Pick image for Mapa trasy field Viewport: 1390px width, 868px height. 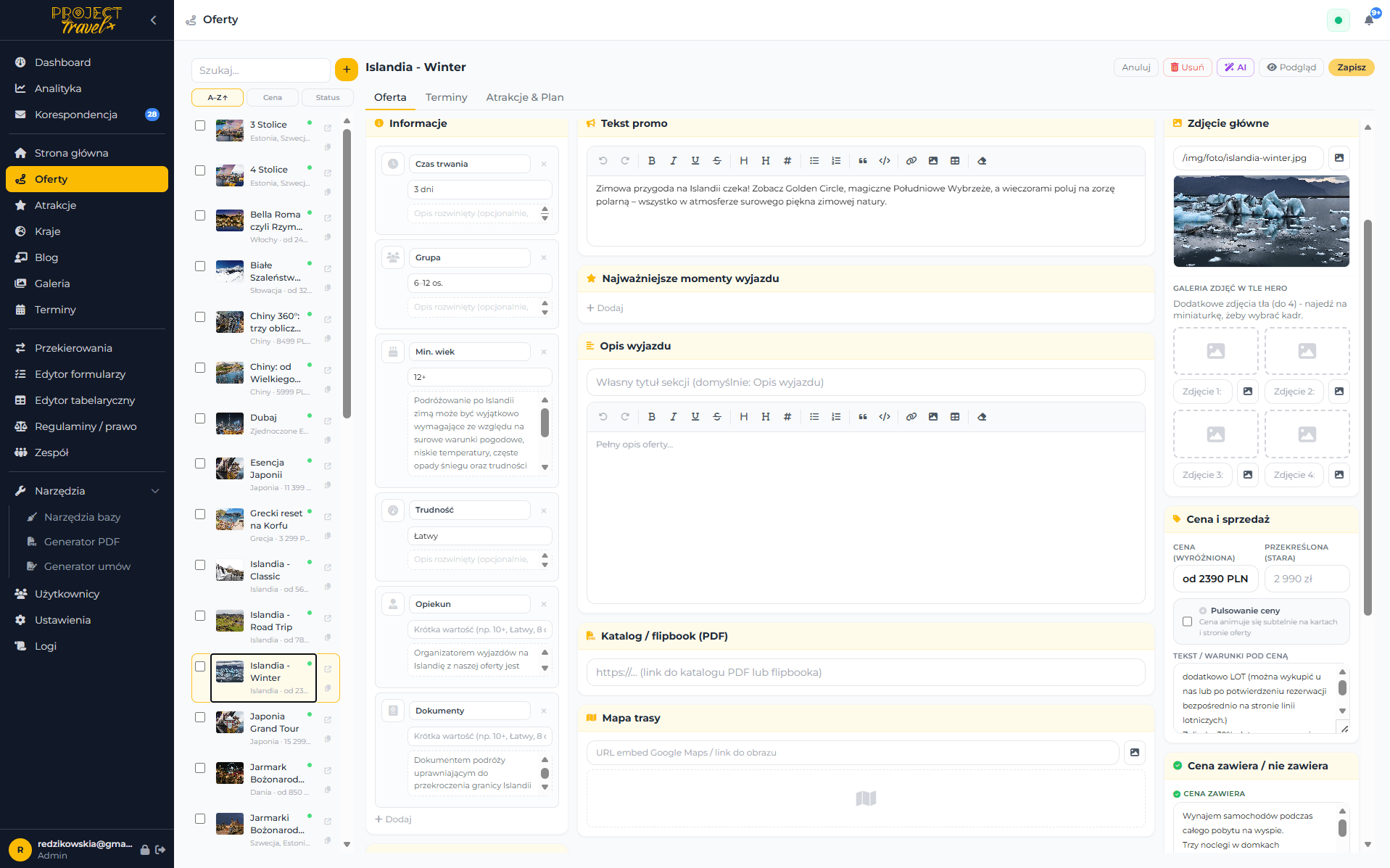point(1135,753)
